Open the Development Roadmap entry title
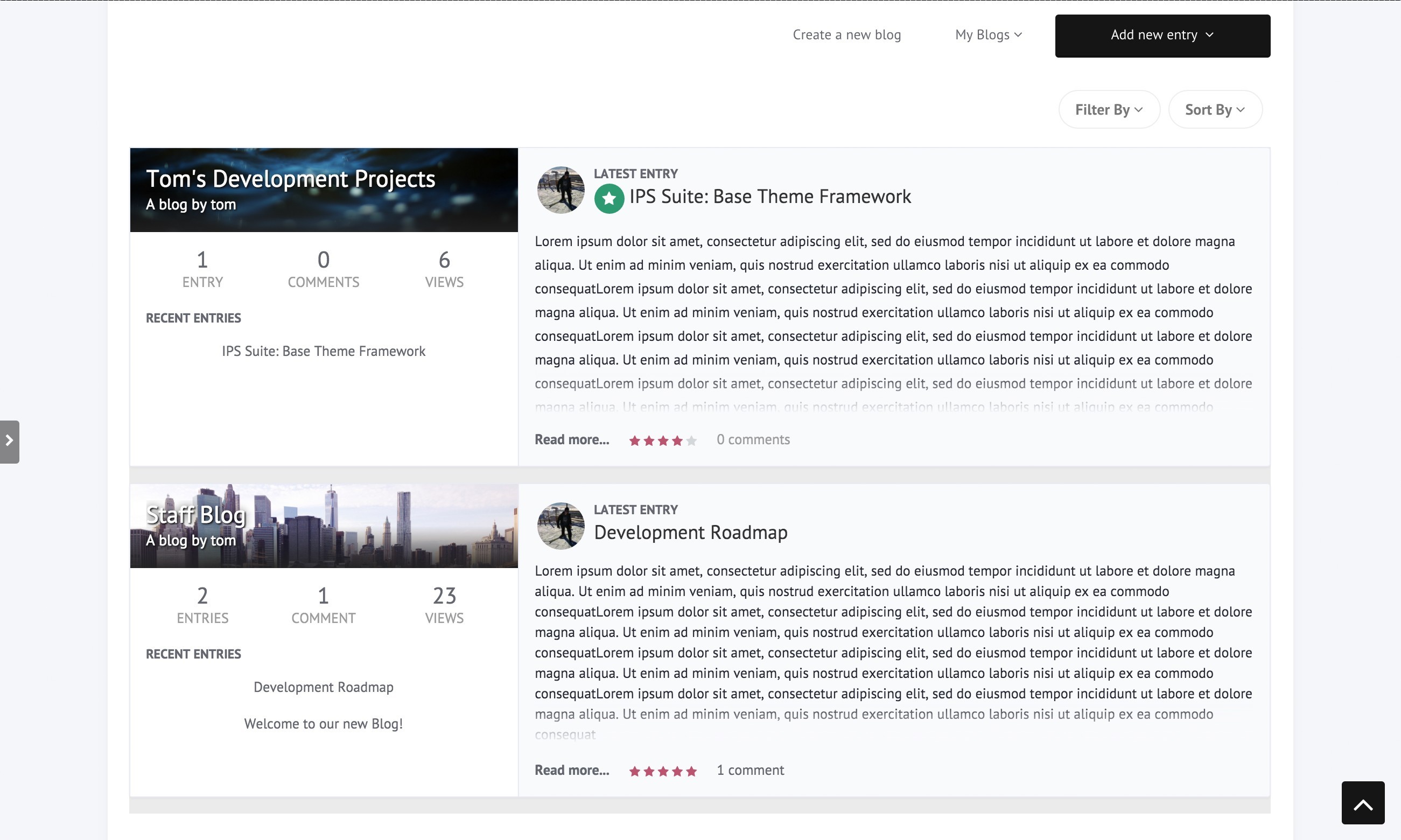 pos(690,533)
